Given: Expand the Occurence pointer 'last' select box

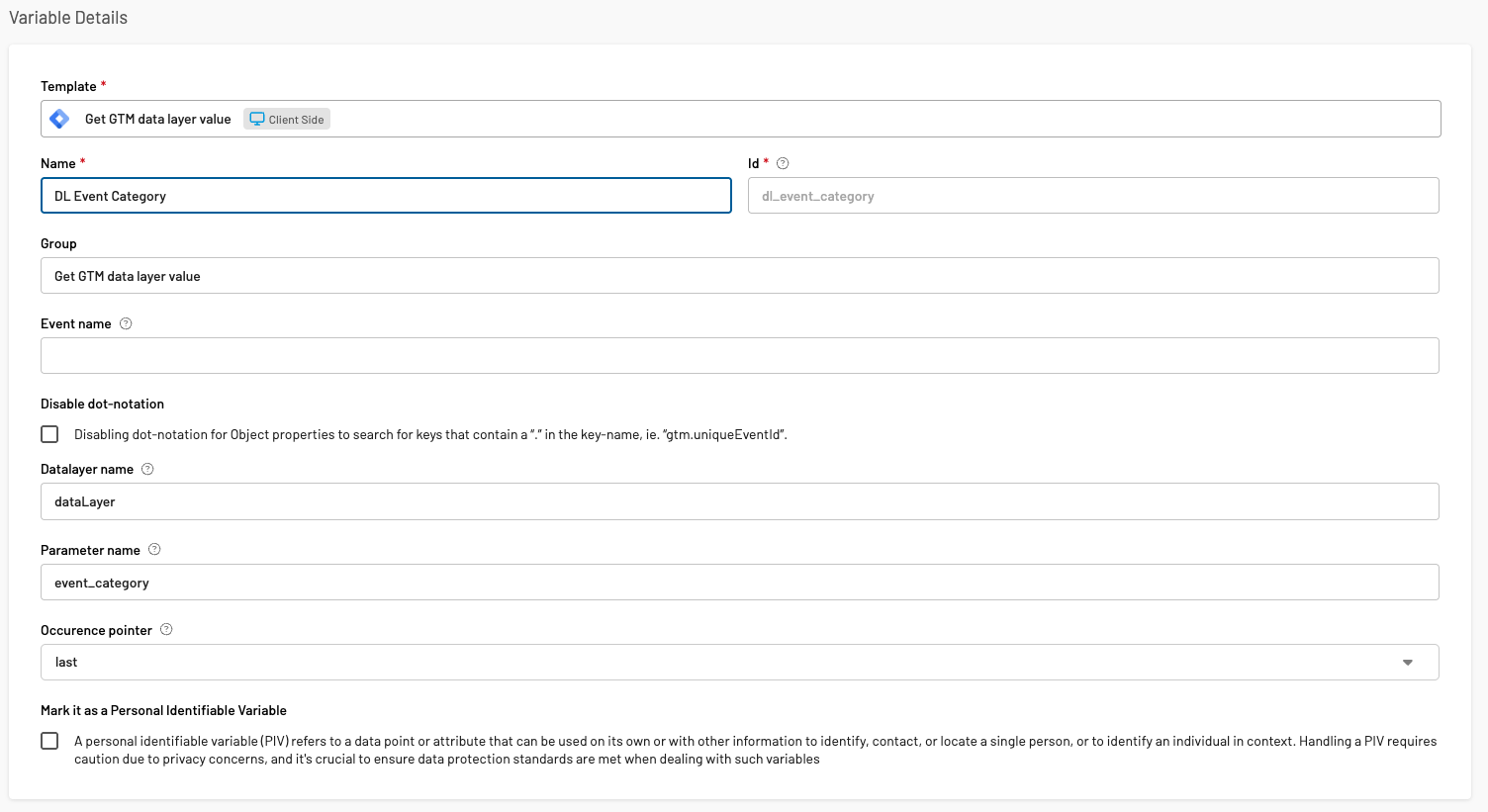Looking at the screenshot, I should pyautogui.click(x=693, y=663).
